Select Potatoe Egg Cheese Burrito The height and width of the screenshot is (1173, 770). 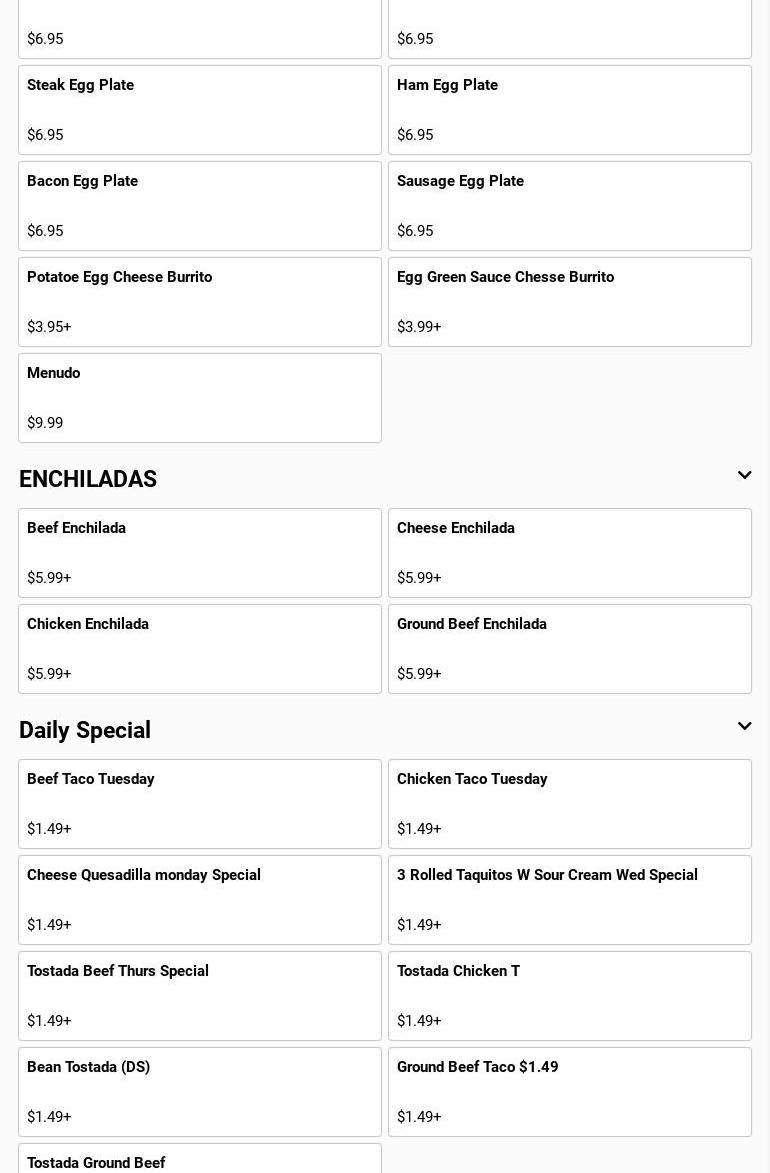point(200,302)
